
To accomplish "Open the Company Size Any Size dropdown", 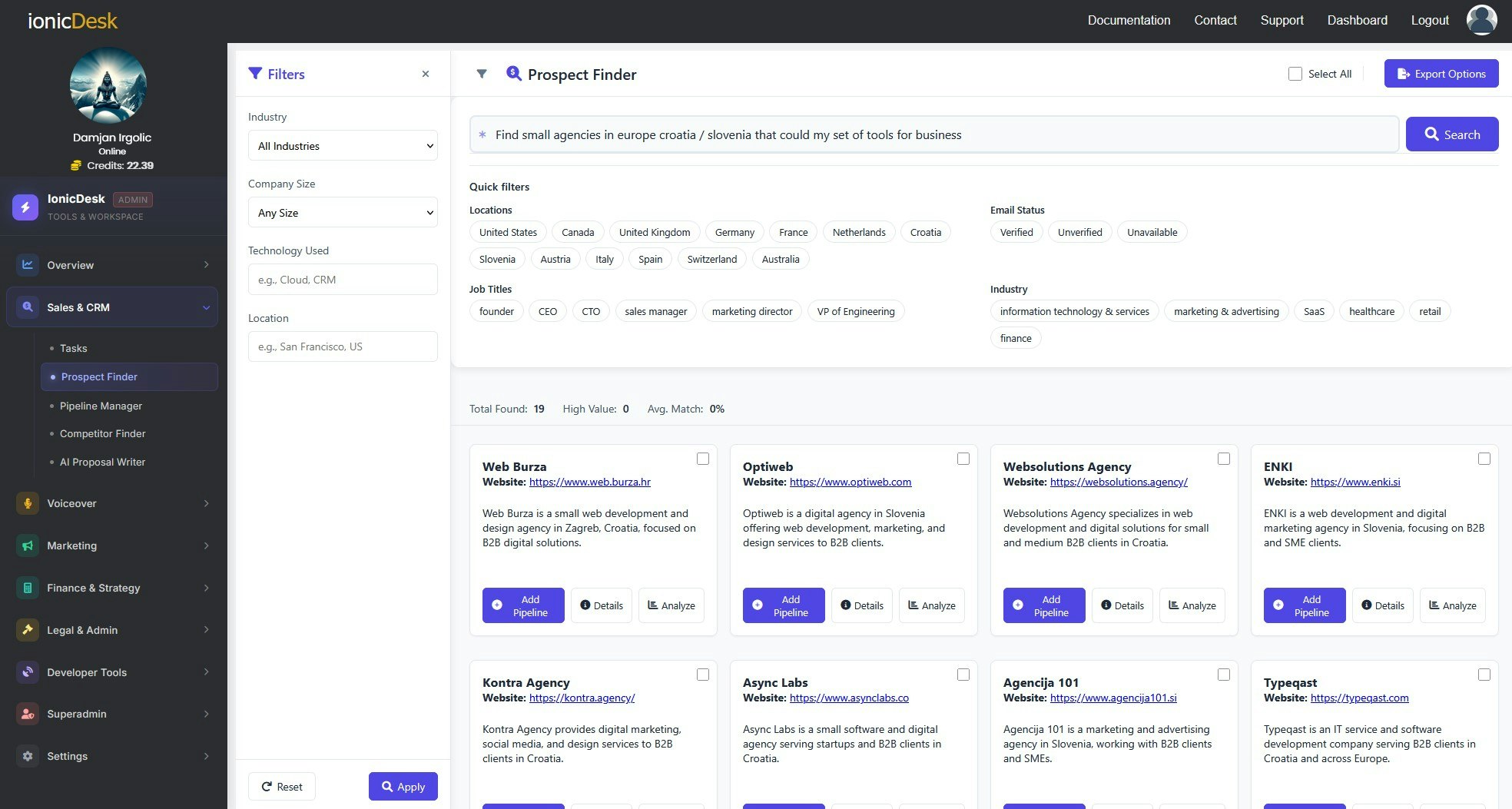I will click(x=343, y=213).
